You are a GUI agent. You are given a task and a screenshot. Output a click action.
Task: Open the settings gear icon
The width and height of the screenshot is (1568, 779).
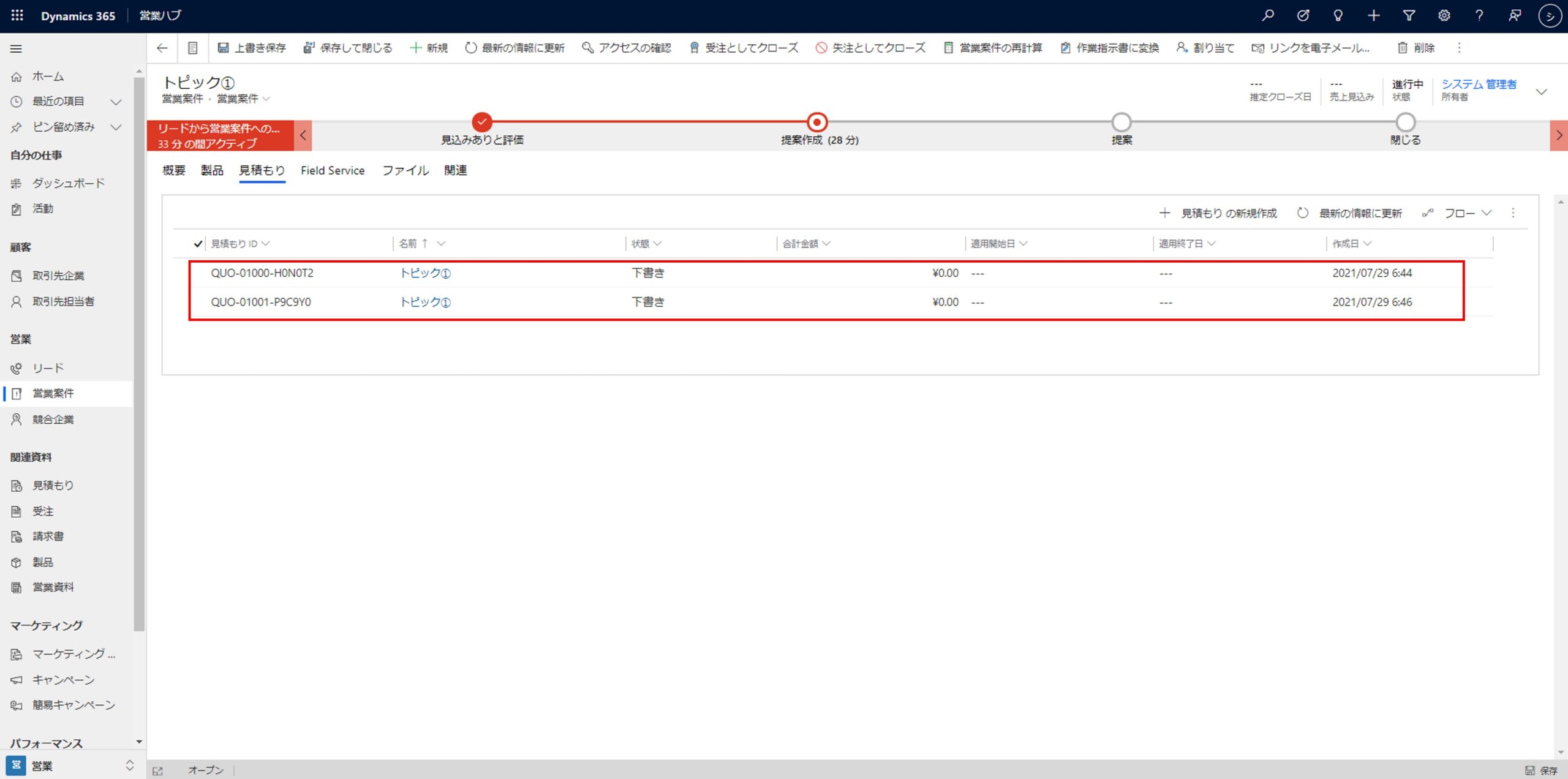(x=1444, y=15)
